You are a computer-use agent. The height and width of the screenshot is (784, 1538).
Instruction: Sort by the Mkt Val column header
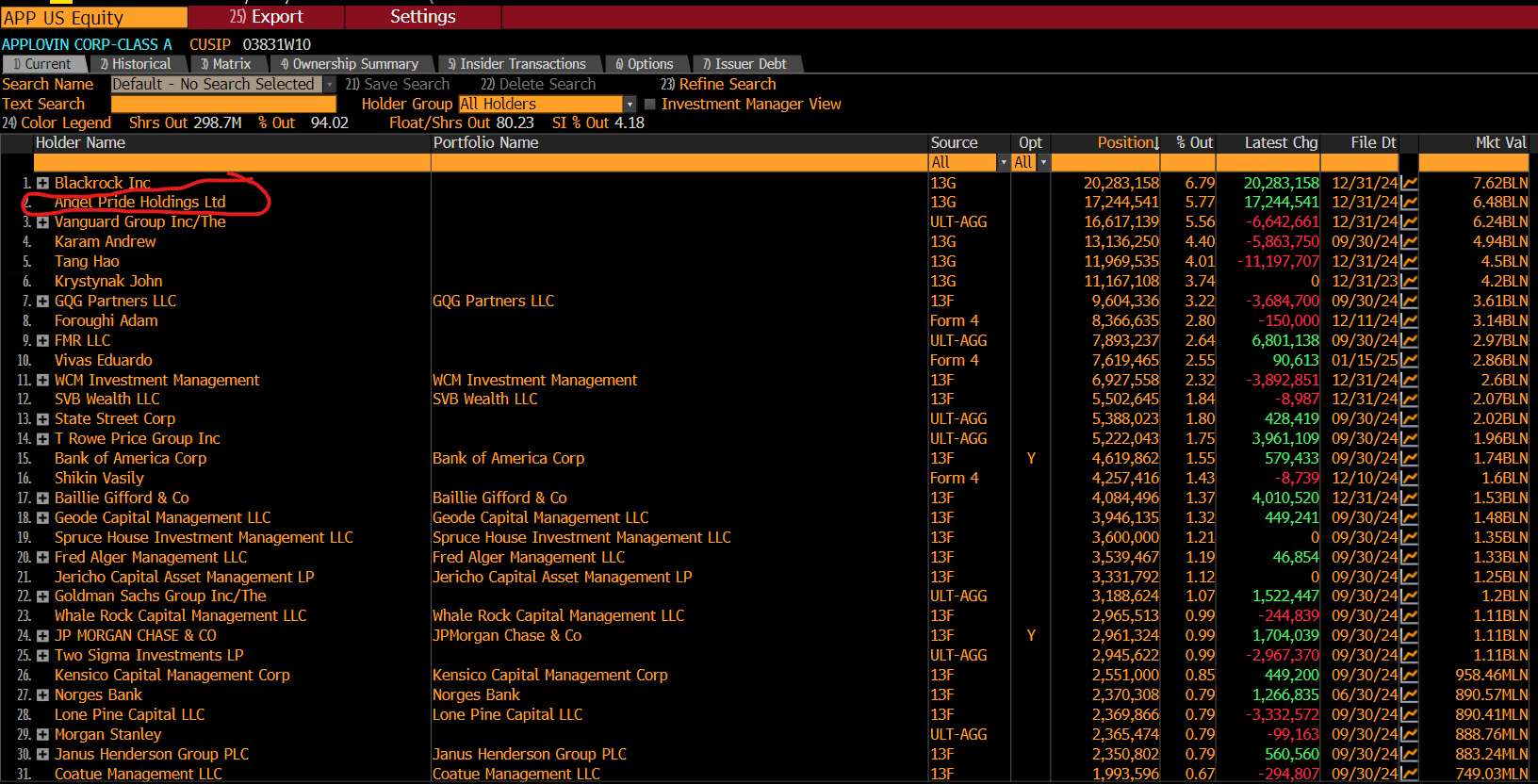[x=1500, y=143]
